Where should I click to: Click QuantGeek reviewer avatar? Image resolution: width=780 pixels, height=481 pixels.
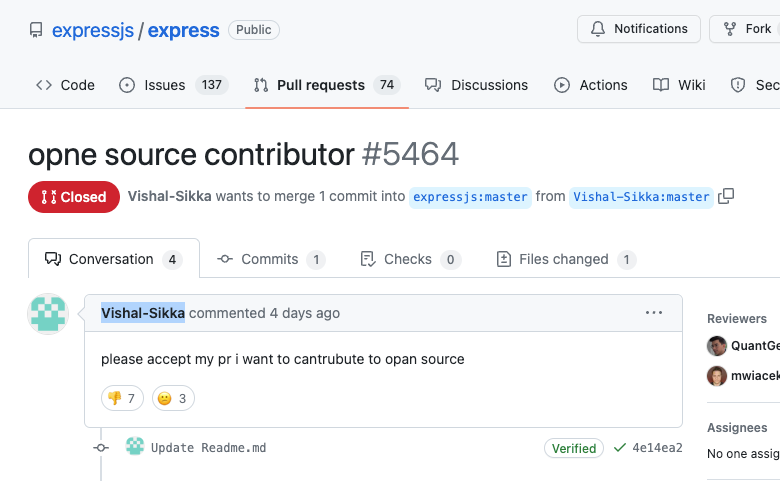[717, 346]
